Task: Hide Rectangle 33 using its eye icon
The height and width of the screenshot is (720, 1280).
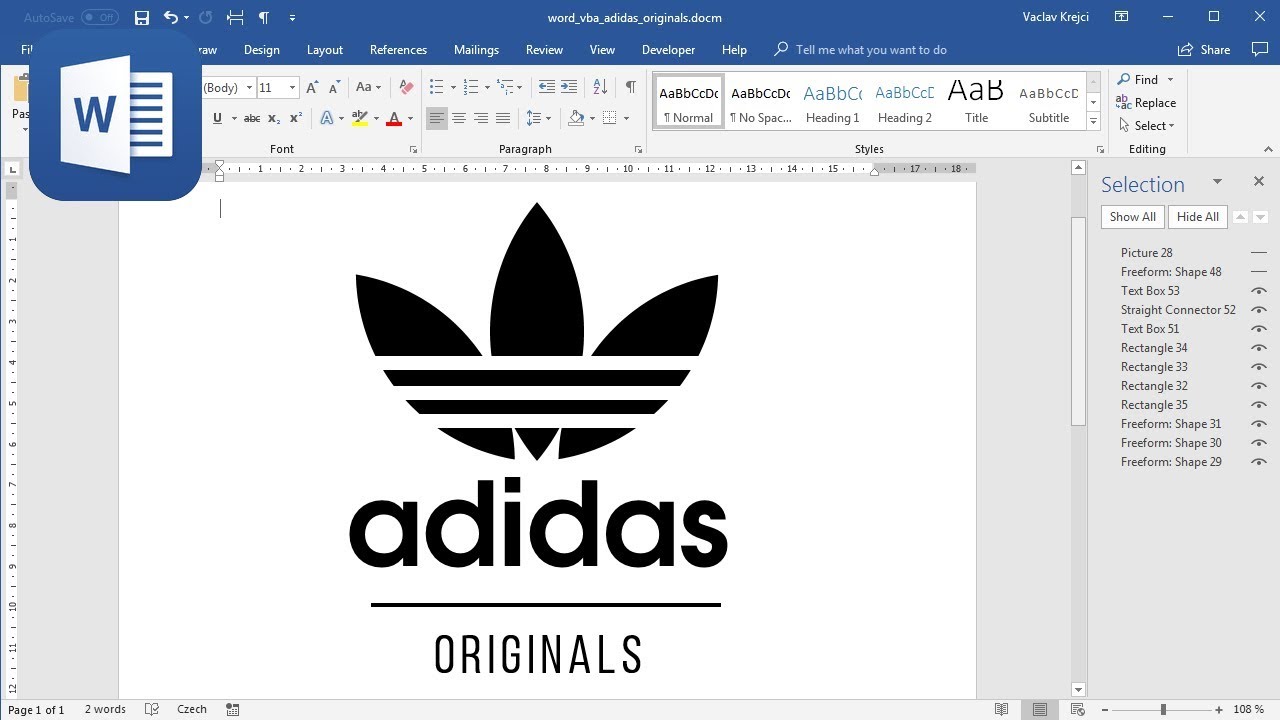Action: click(x=1259, y=367)
